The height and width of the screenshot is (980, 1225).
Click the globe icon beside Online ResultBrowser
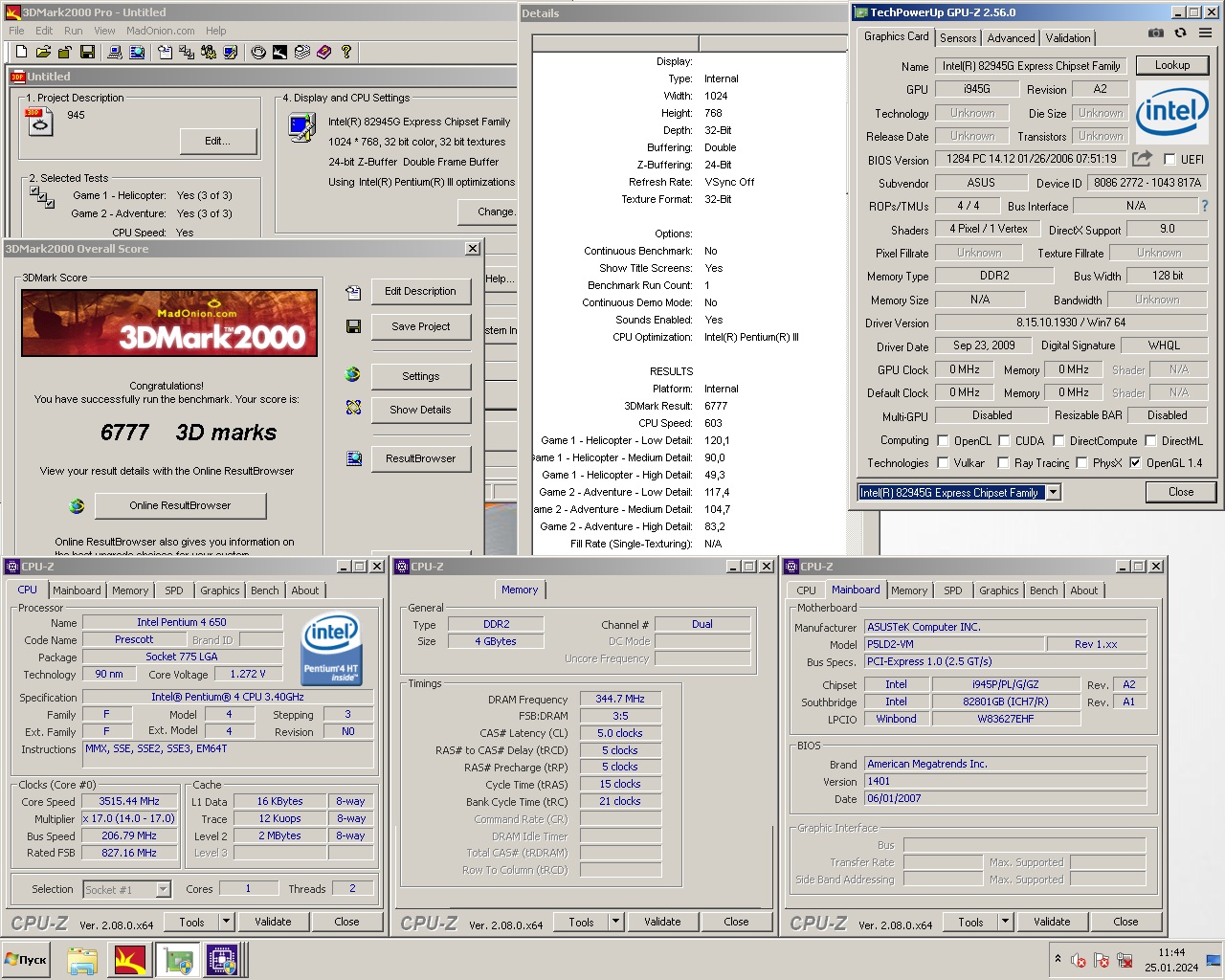[78, 505]
